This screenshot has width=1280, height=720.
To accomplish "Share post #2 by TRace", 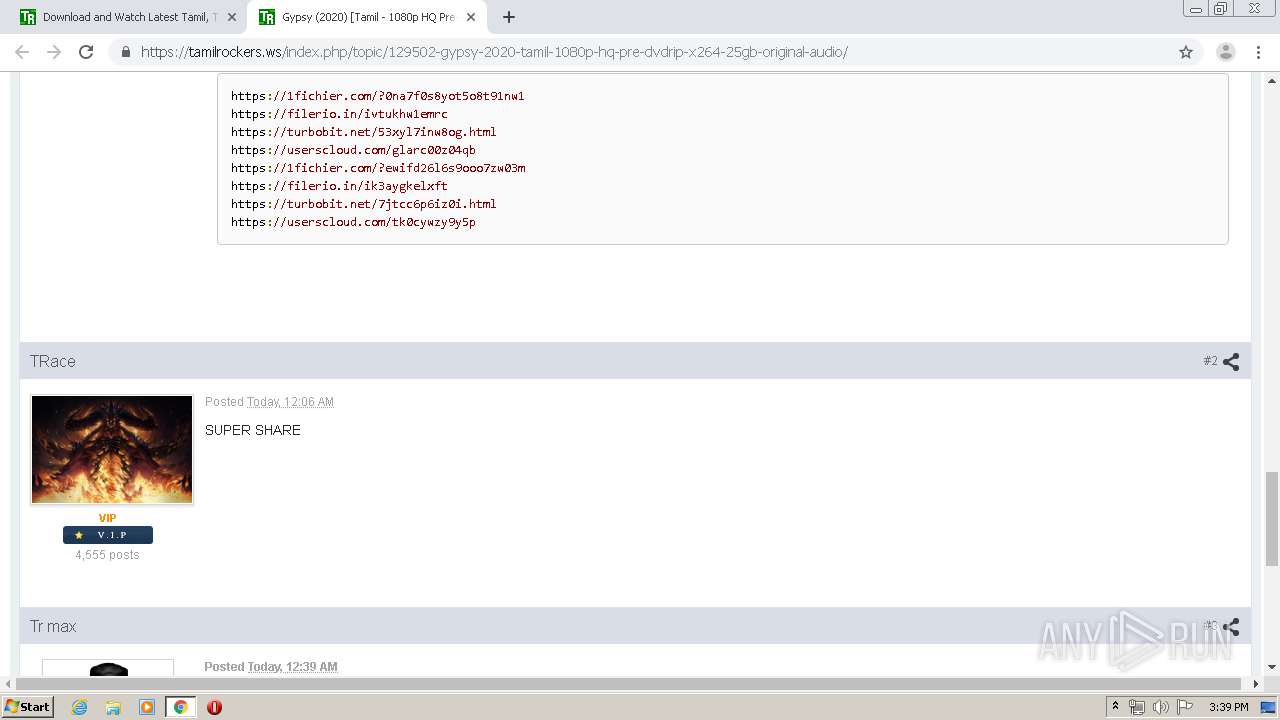I will pos(1231,362).
